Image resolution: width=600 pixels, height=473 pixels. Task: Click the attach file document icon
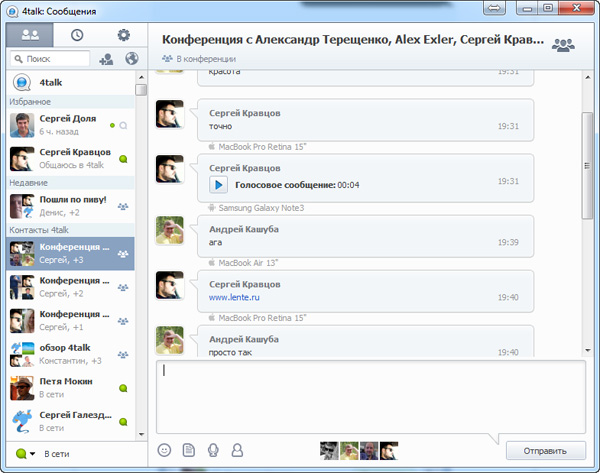[x=189, y=450]
